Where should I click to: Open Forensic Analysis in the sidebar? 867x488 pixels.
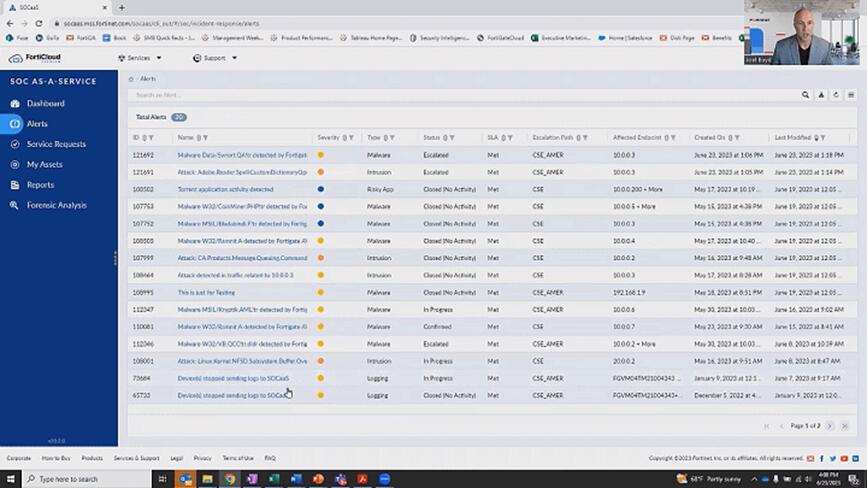coord(59,206)
